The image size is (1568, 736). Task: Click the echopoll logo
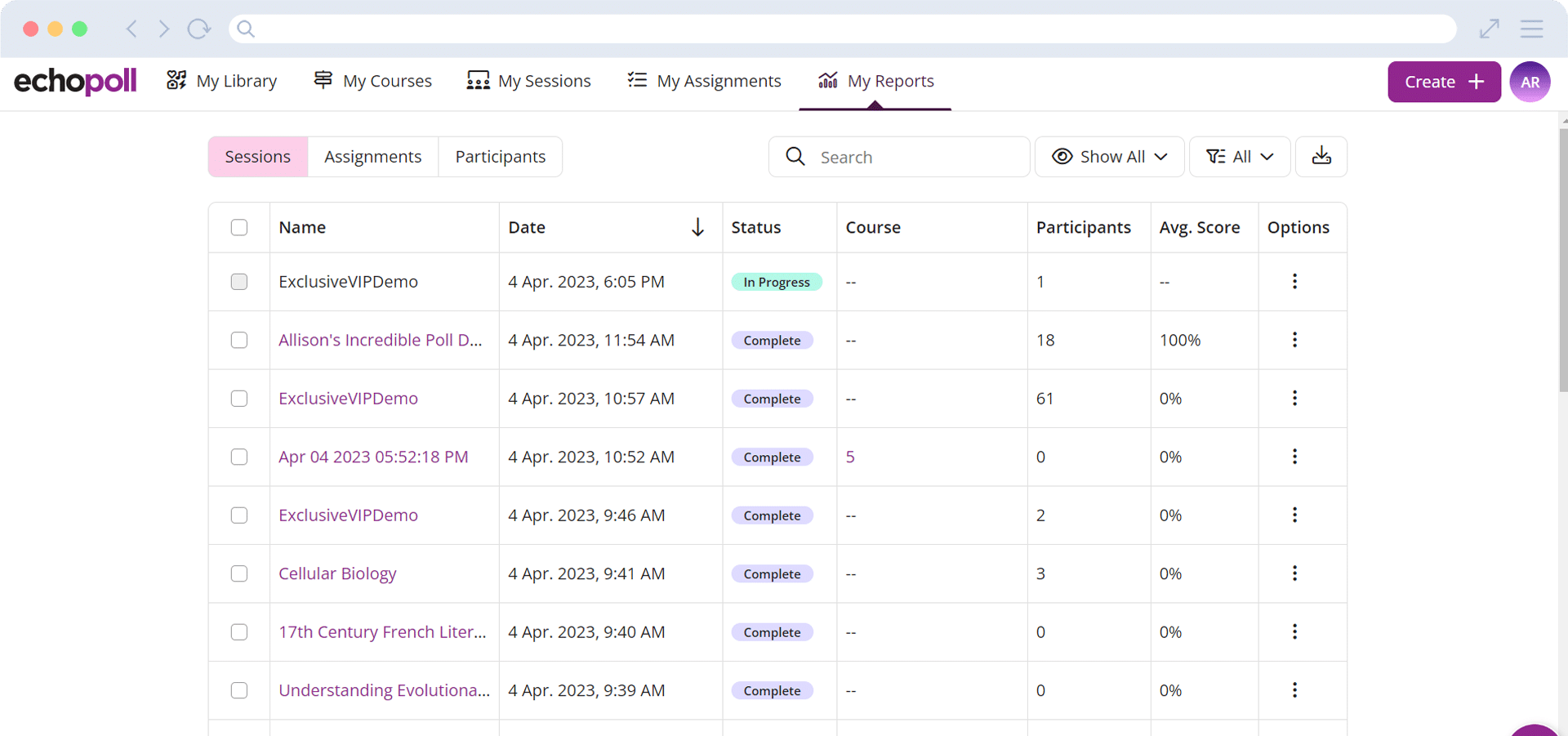[x=75, y=81]
